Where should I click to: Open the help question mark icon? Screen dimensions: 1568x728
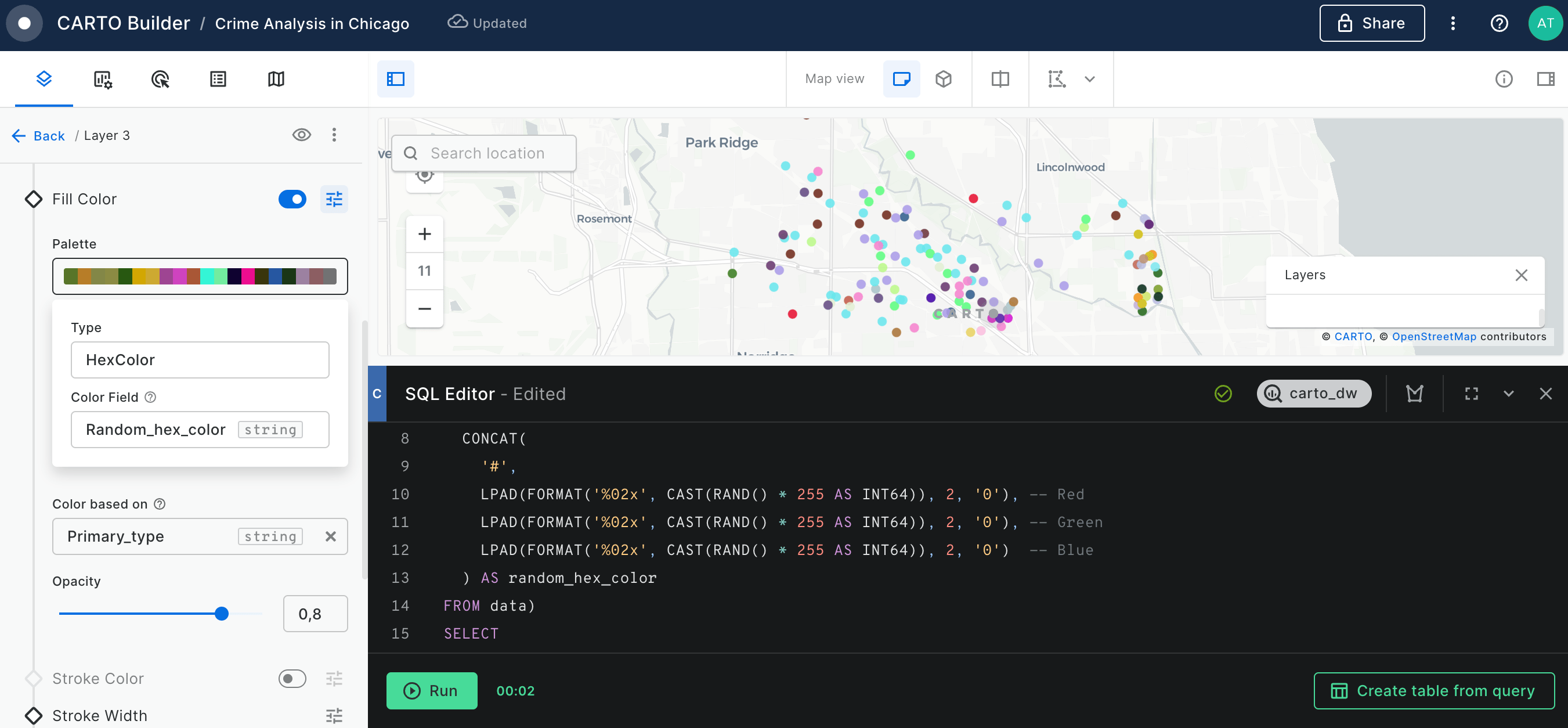click(1498, 23)
